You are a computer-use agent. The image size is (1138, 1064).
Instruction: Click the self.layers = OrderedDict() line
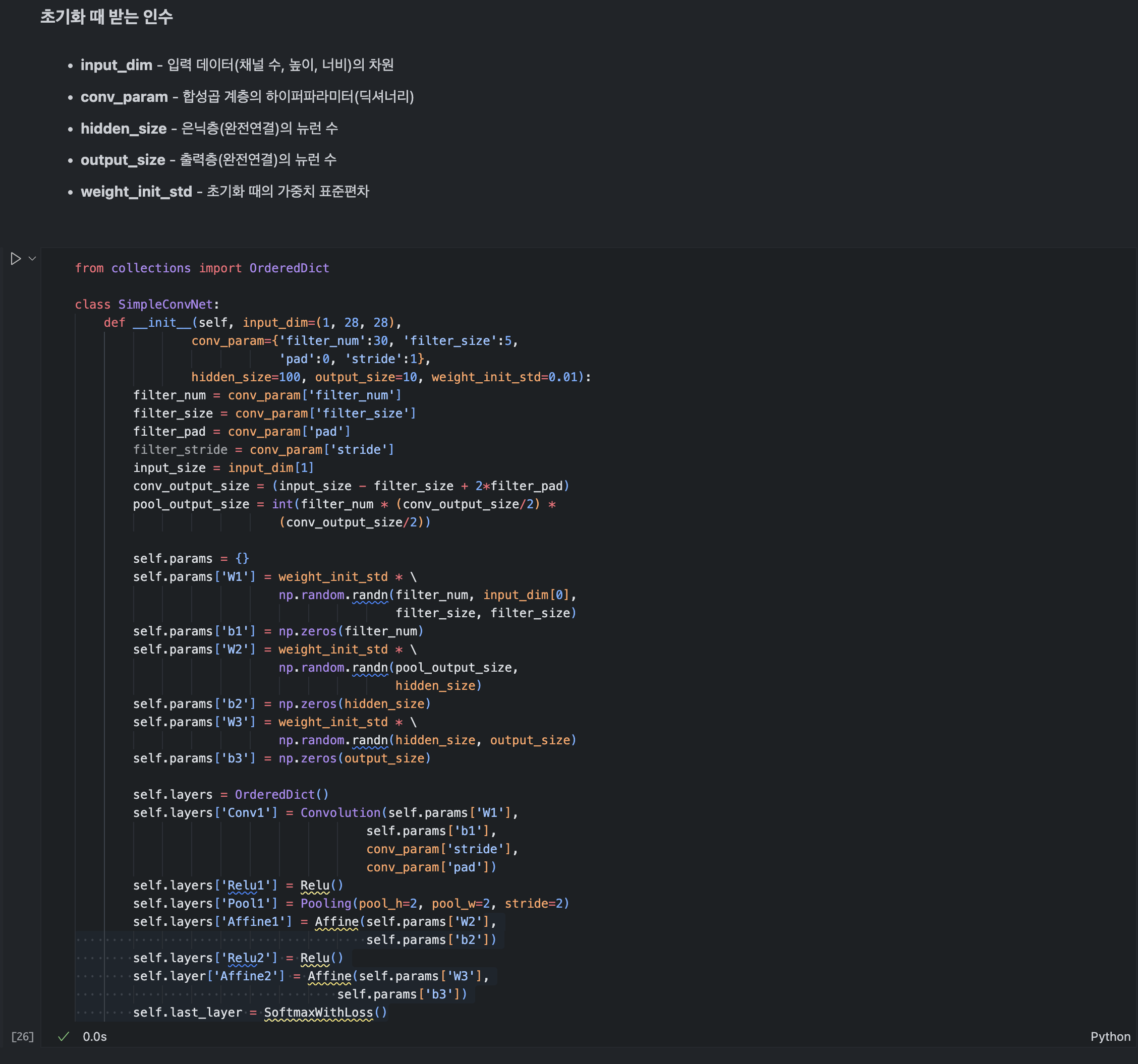coord(231,794)
